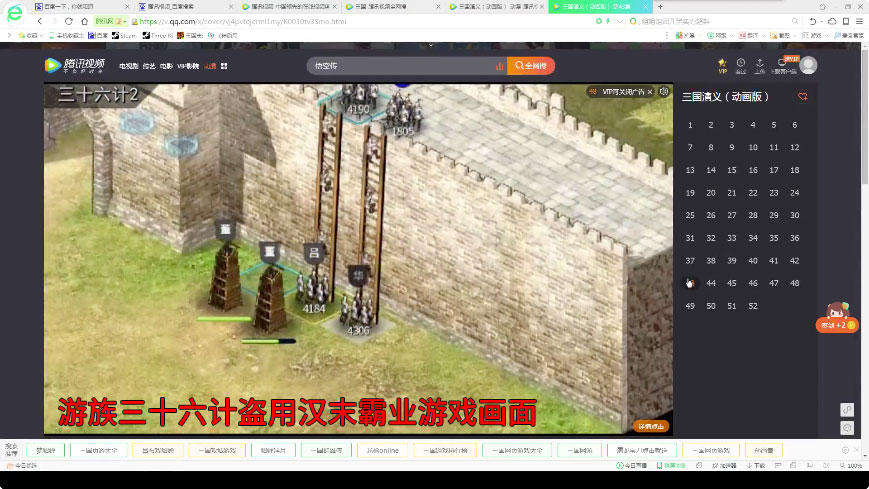869x489 pixels.
Task: Close the VIP可关闭广告 ad notice
Action: (x=650, y=92)
